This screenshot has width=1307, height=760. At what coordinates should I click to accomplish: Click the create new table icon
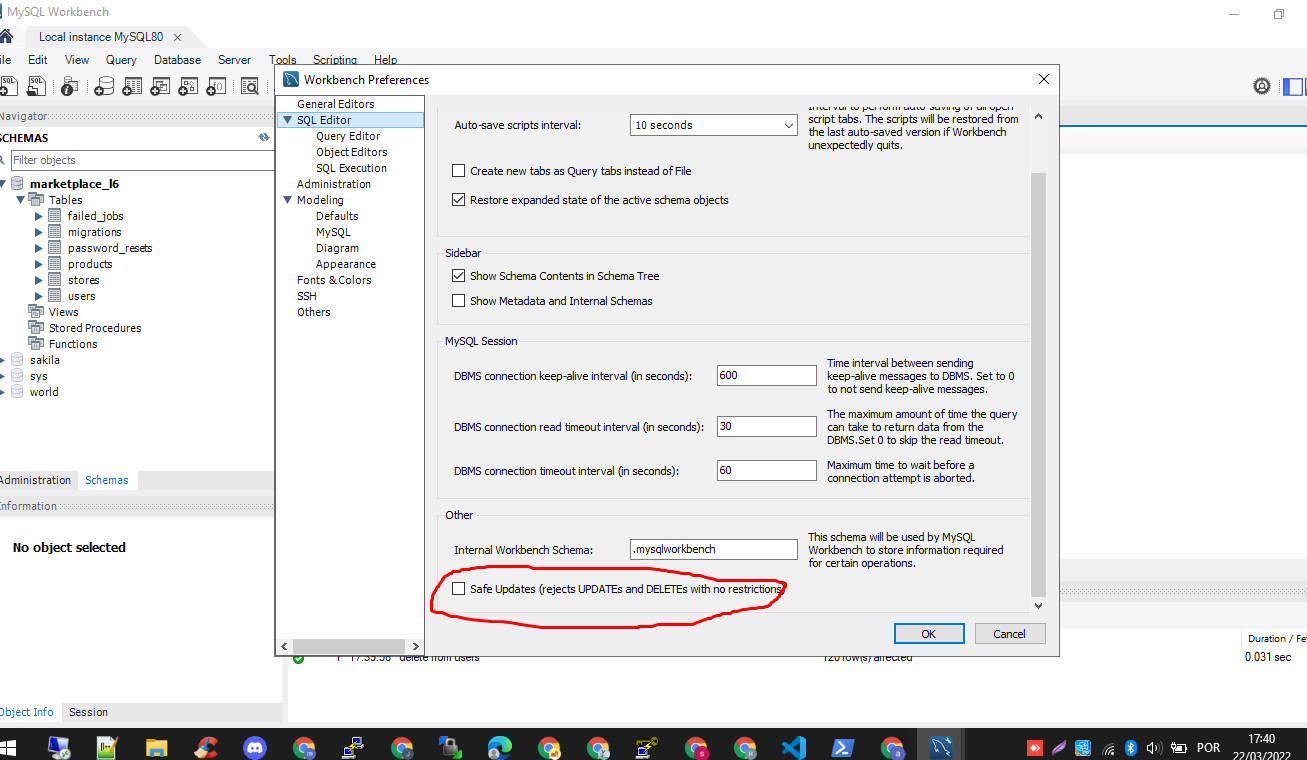[131, 87]
